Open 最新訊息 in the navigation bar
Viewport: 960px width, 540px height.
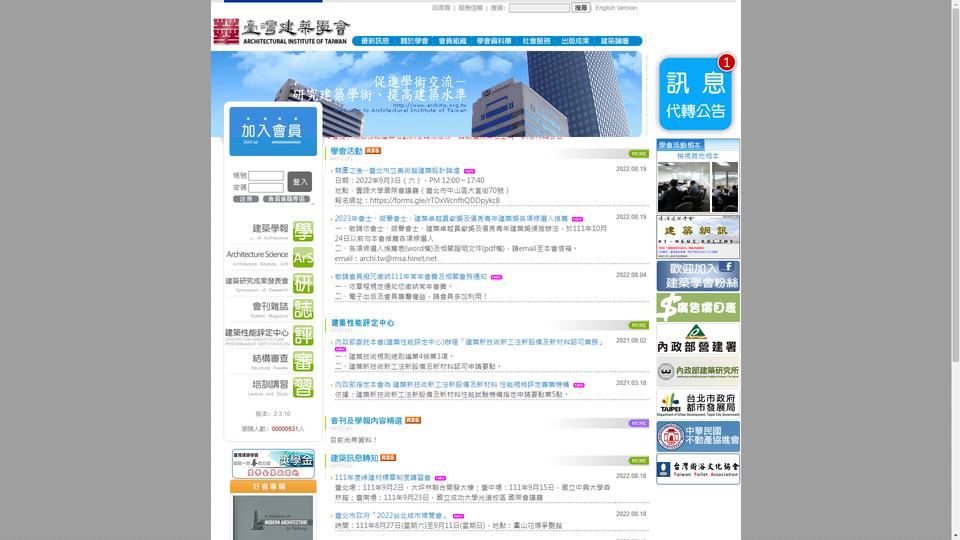coord(375,41)
